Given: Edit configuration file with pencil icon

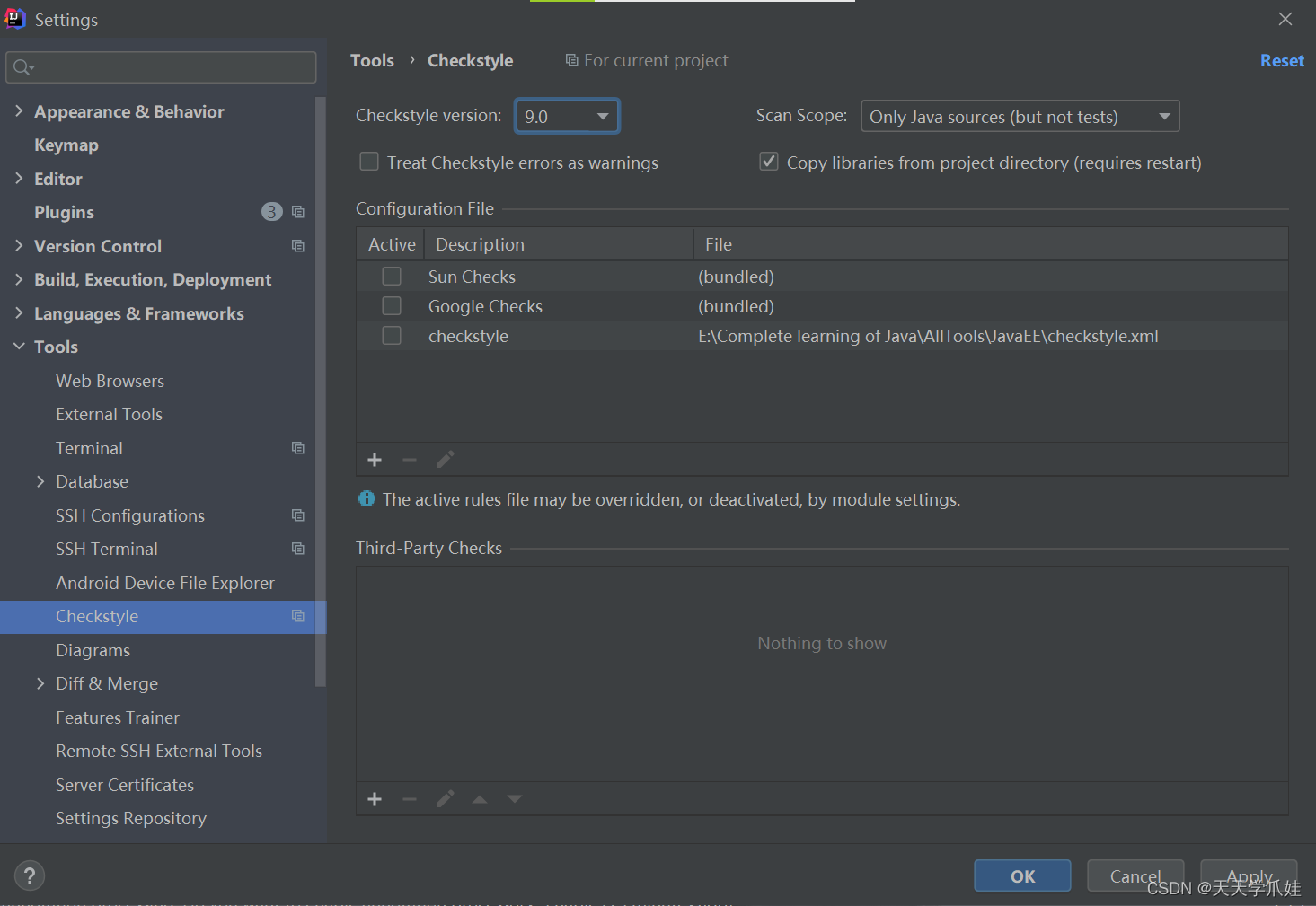Looking at the screenshot, I should pyautogui.click(x=445, y=460).
